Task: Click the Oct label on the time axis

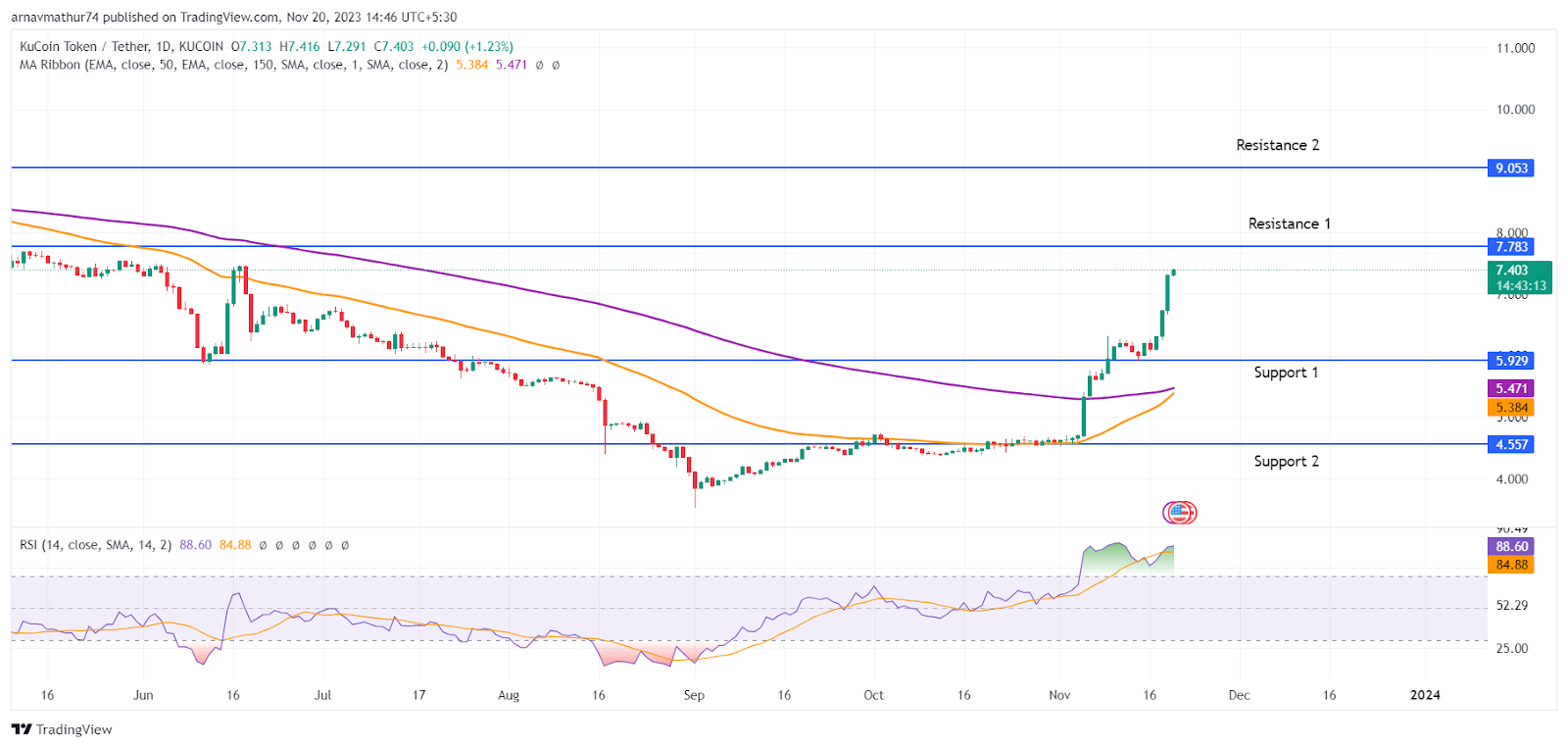Action: pyautogui.click(x=873, y=695)
